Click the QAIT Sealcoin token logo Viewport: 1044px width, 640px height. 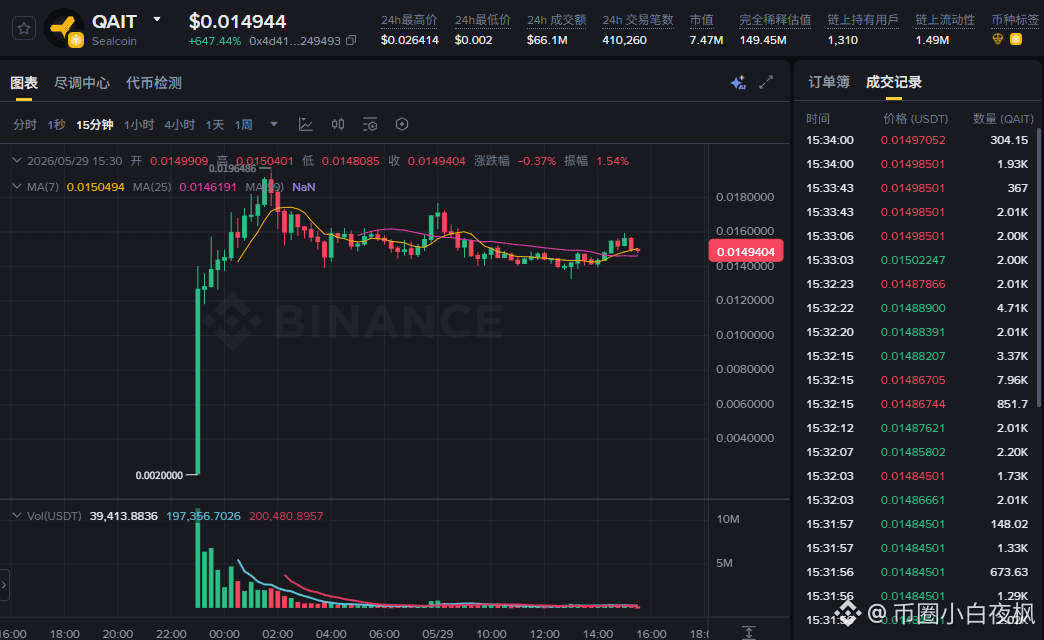[x=64, y=29]
